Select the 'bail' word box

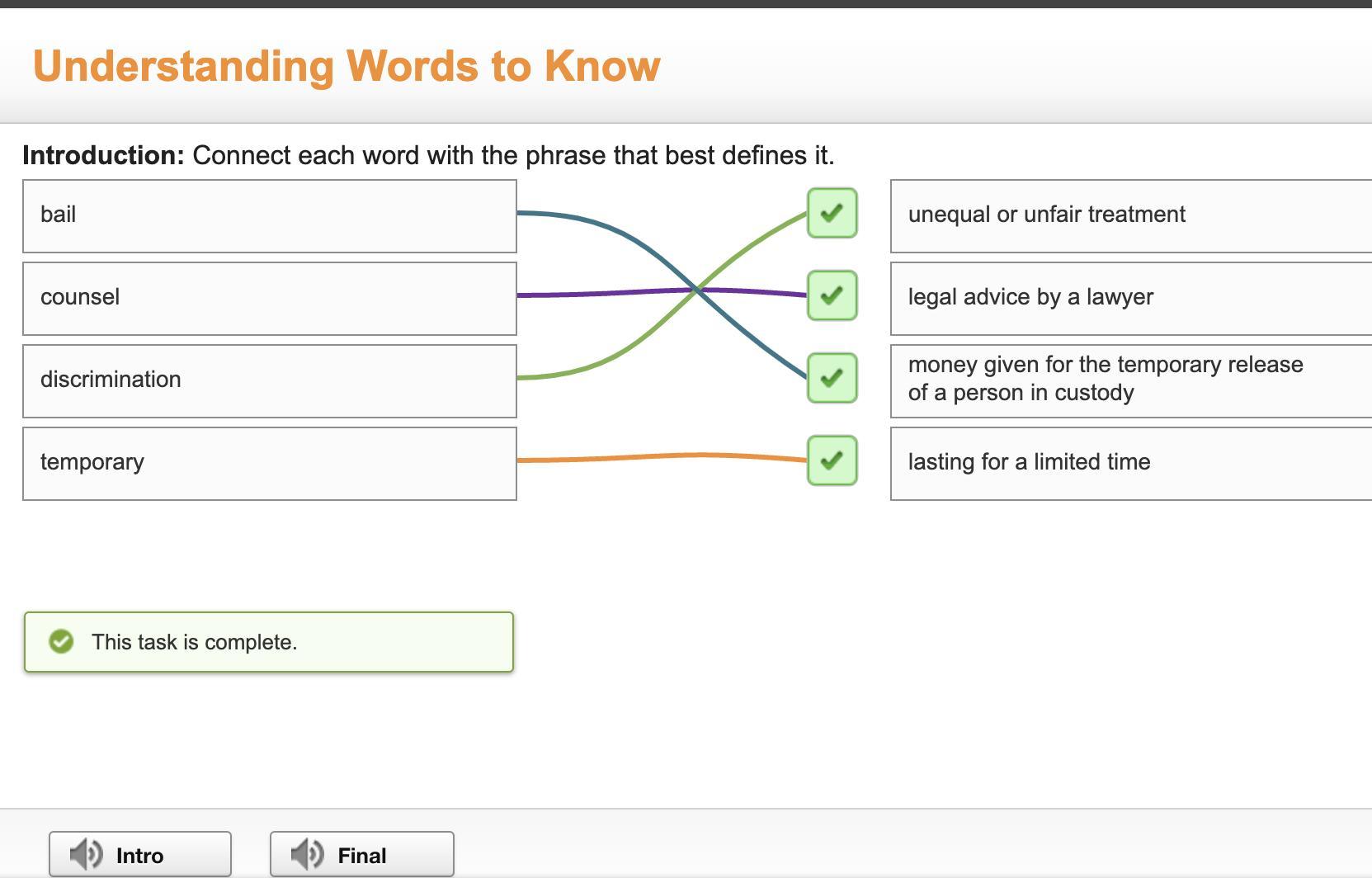[x=269, y=216]
